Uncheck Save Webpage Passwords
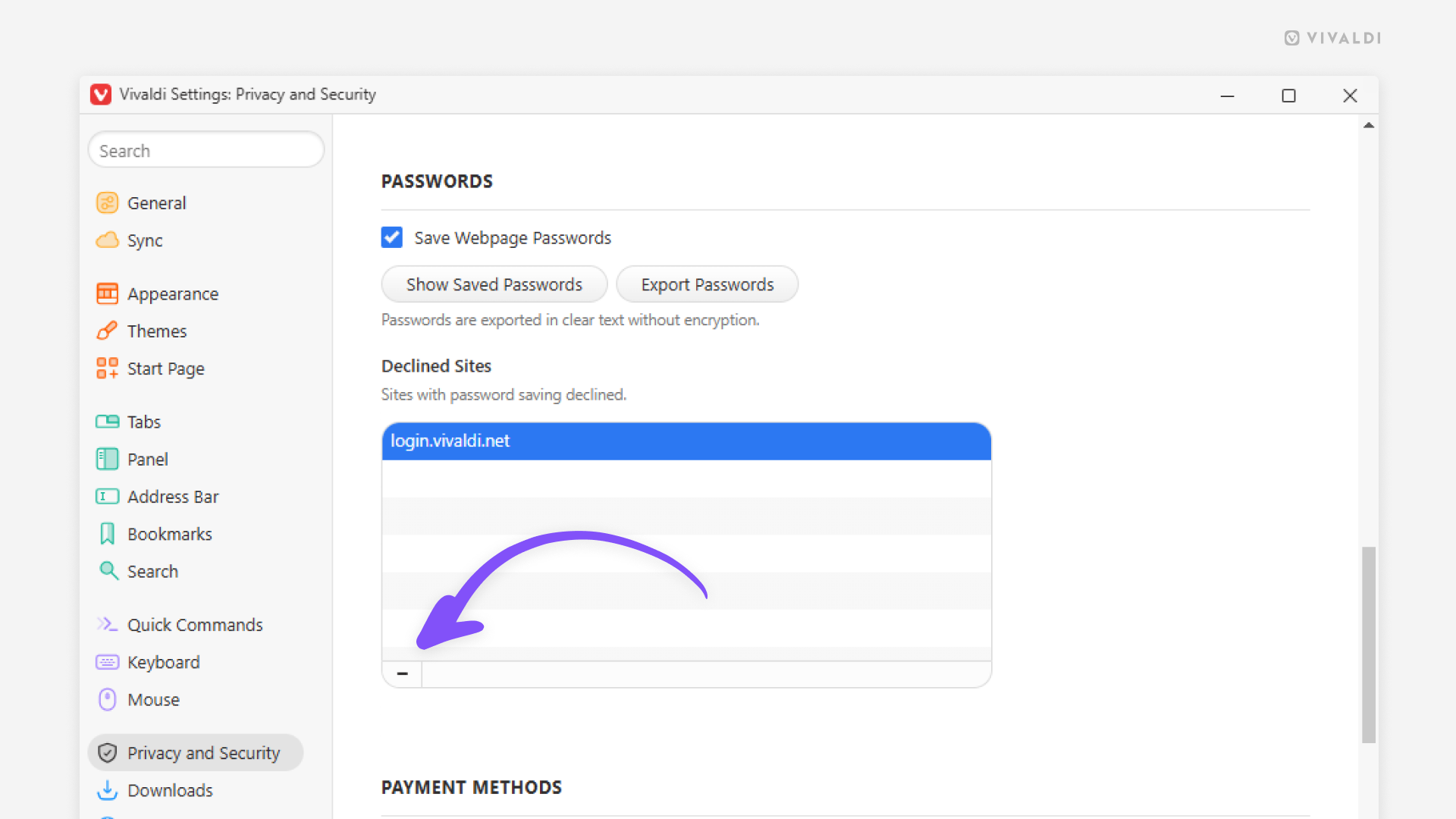This screenshot has width=1456, height=819. (x=391, y=237)
